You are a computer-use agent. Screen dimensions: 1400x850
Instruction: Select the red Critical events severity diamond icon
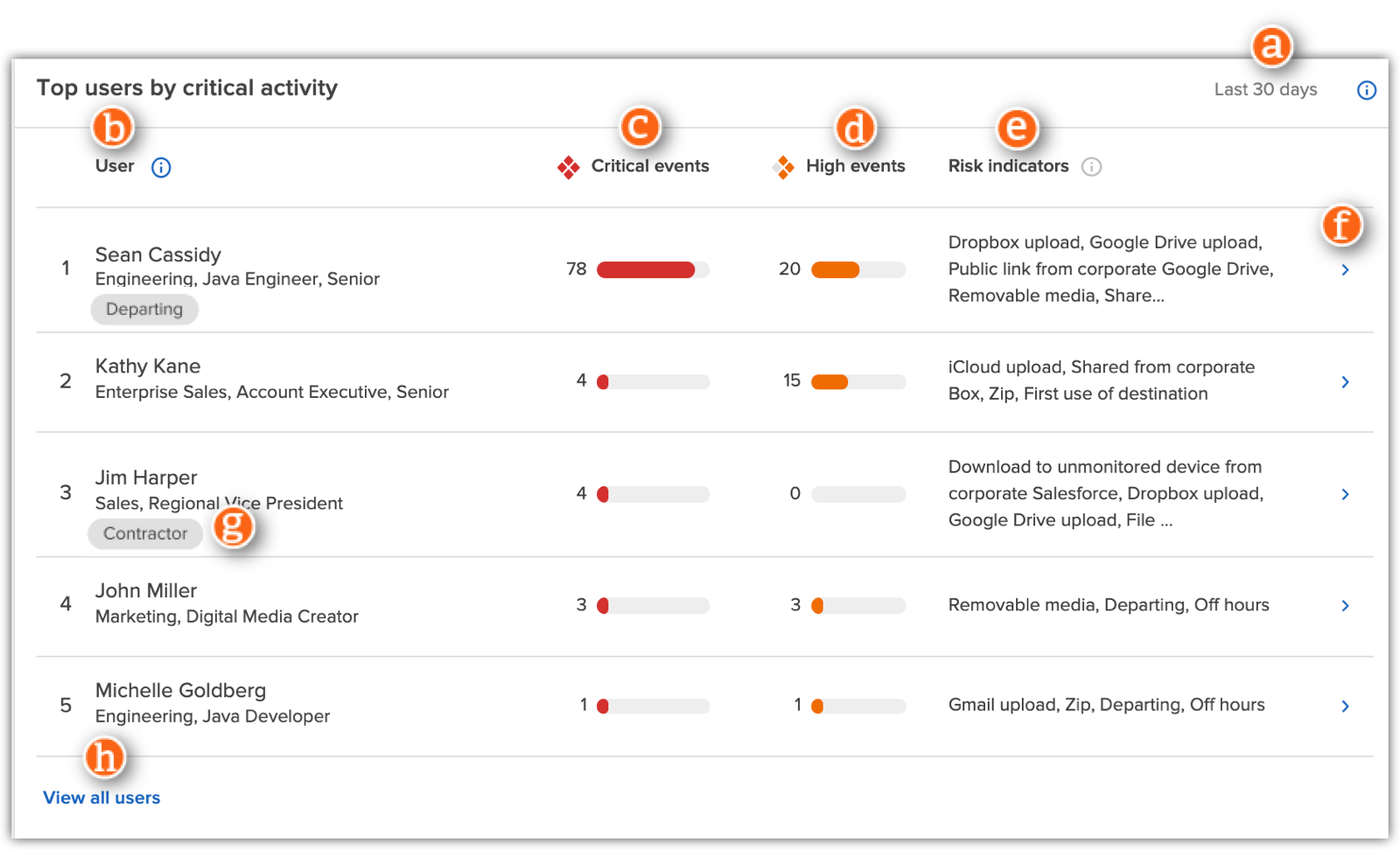(x=569, y=165)
